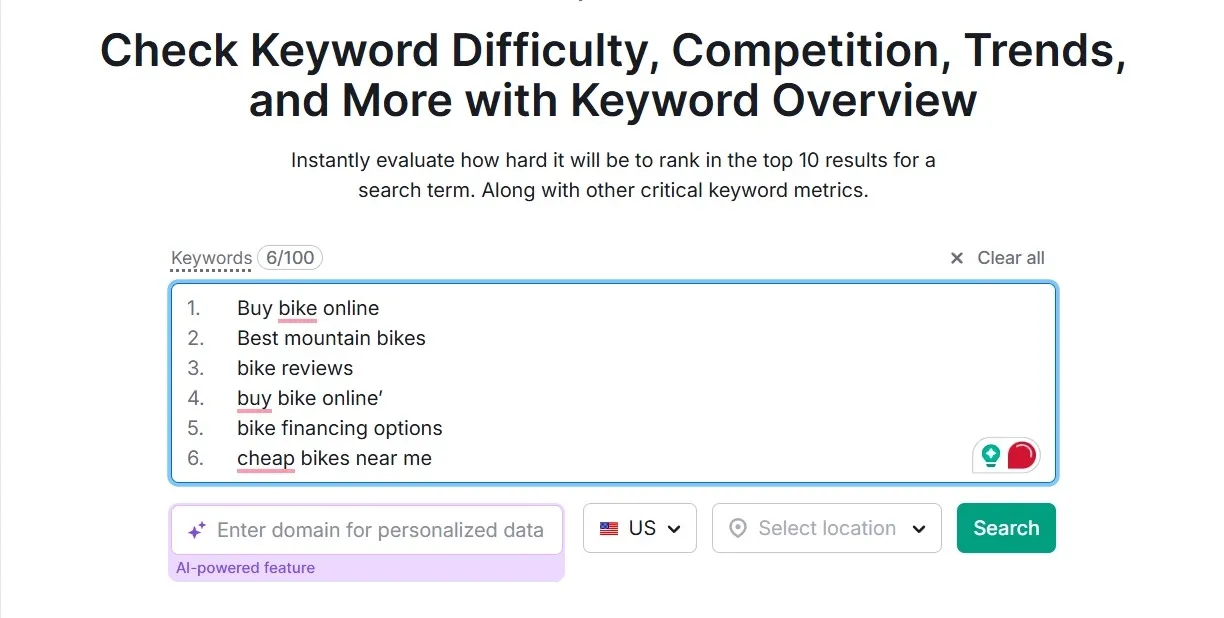Image resolution: width=1224 pixels, height=618 pixels.
Task: Click the 'bike financing options' keyword line
Action: pyautogui.click(x=339, y=428)
